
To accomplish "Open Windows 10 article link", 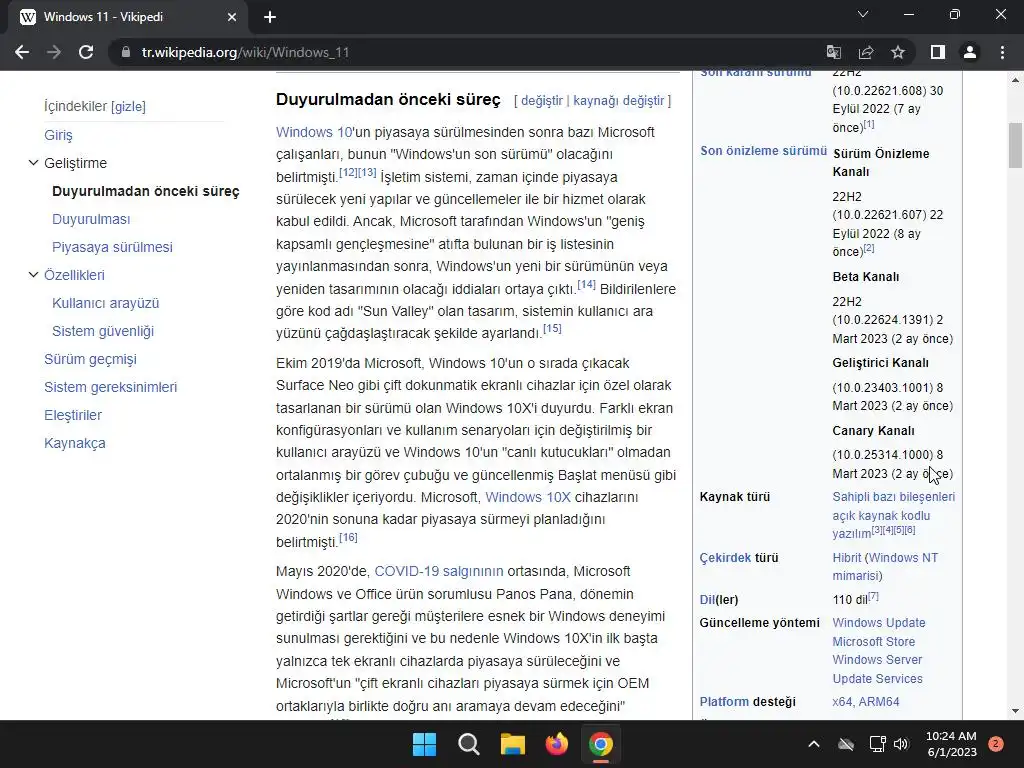I will point(313,132).
